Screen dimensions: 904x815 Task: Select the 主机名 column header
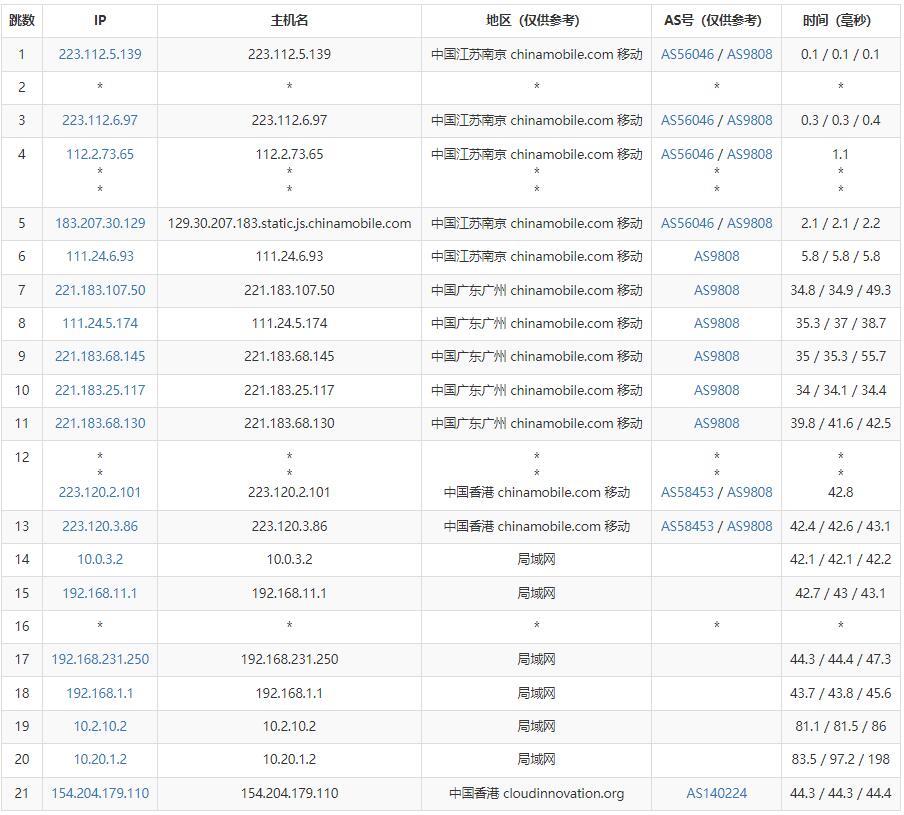coord(289,21)
